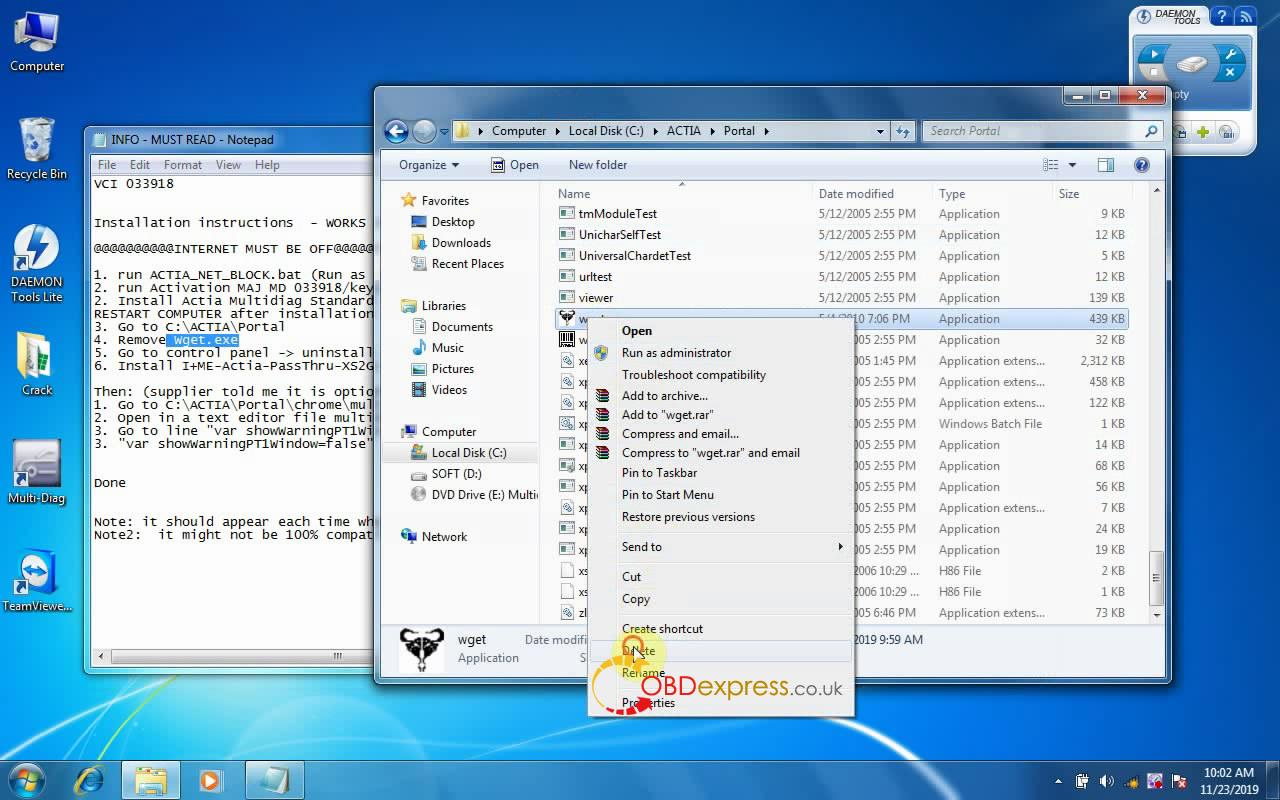
Task: Select UniversalChardetTest in the file list
Action: [635, 256]
